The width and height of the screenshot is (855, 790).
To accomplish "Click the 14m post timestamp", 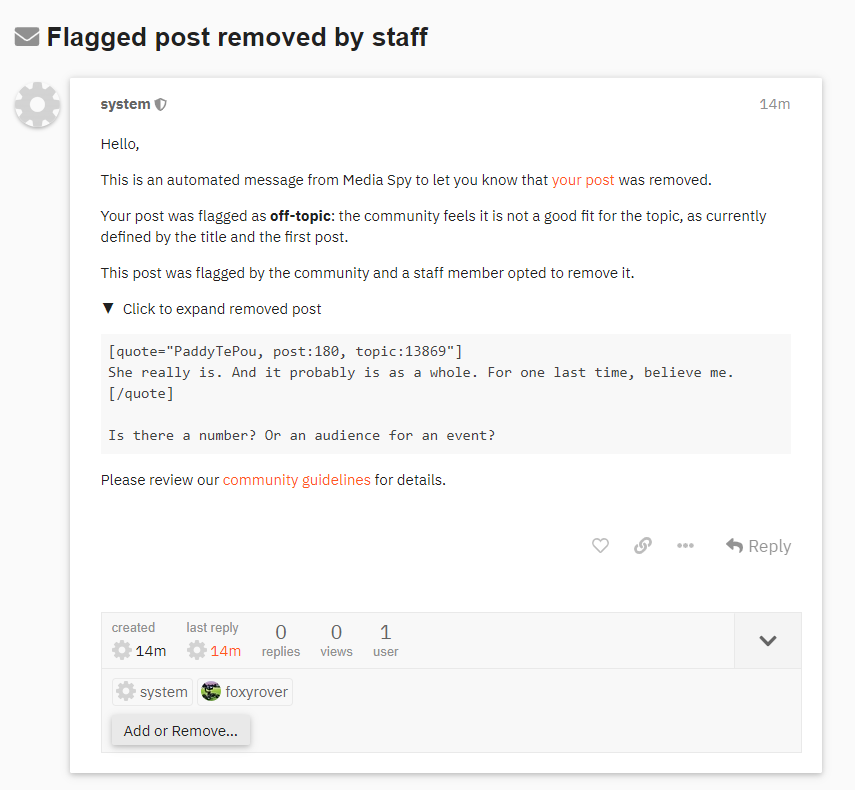I will tap(774, 105).
